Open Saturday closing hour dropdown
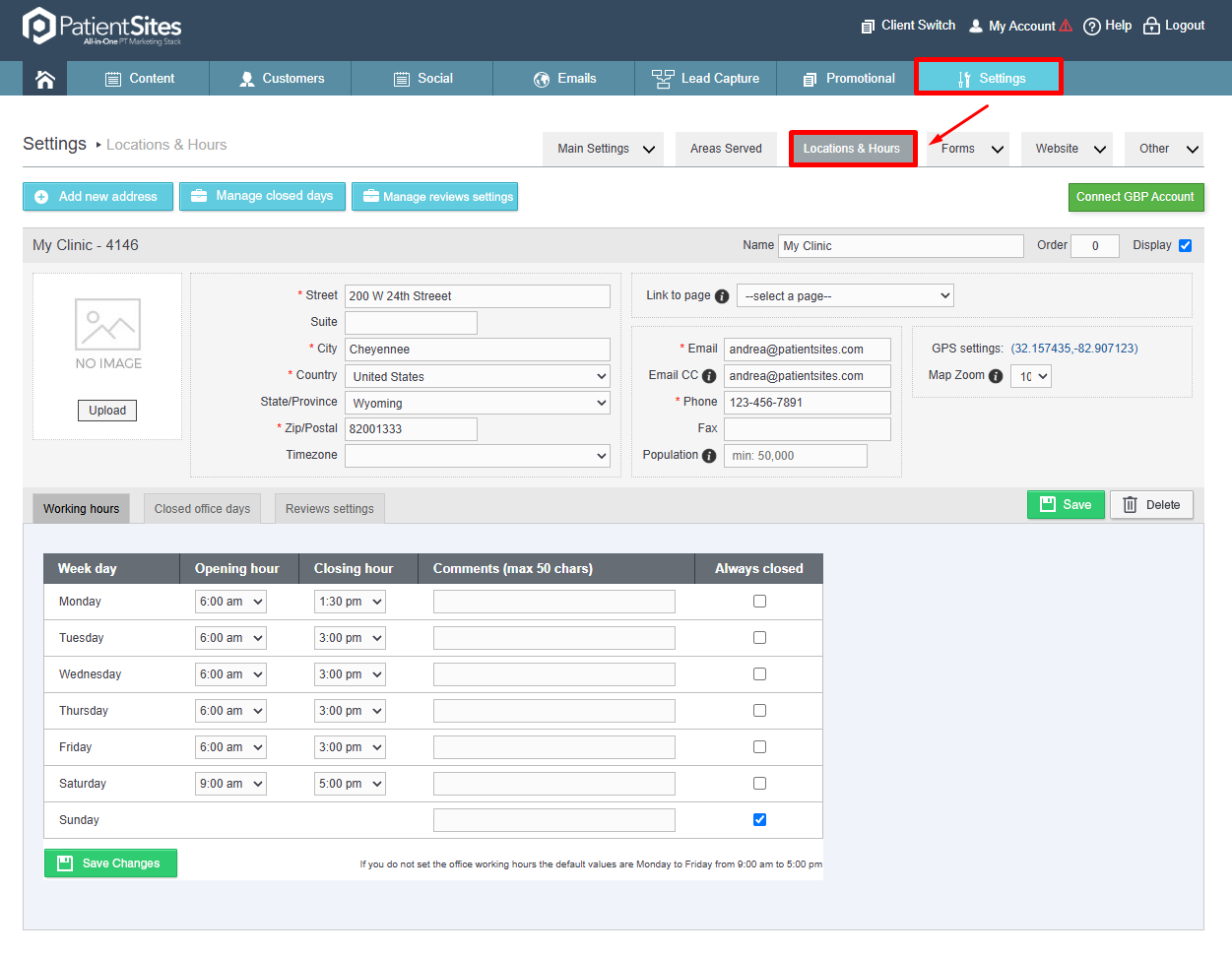 point(350,784)
